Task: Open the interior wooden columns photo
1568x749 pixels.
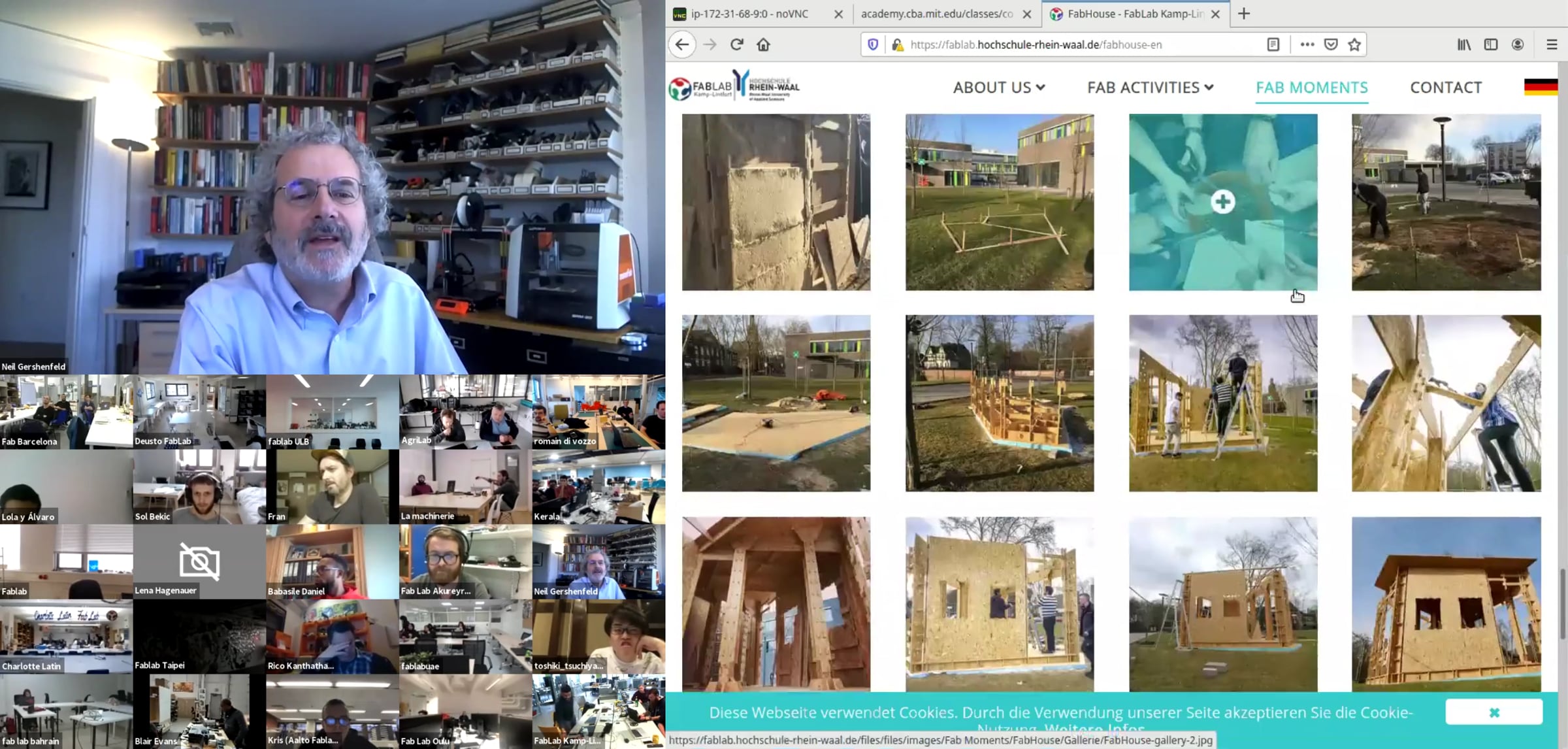Action: (776, 604)
